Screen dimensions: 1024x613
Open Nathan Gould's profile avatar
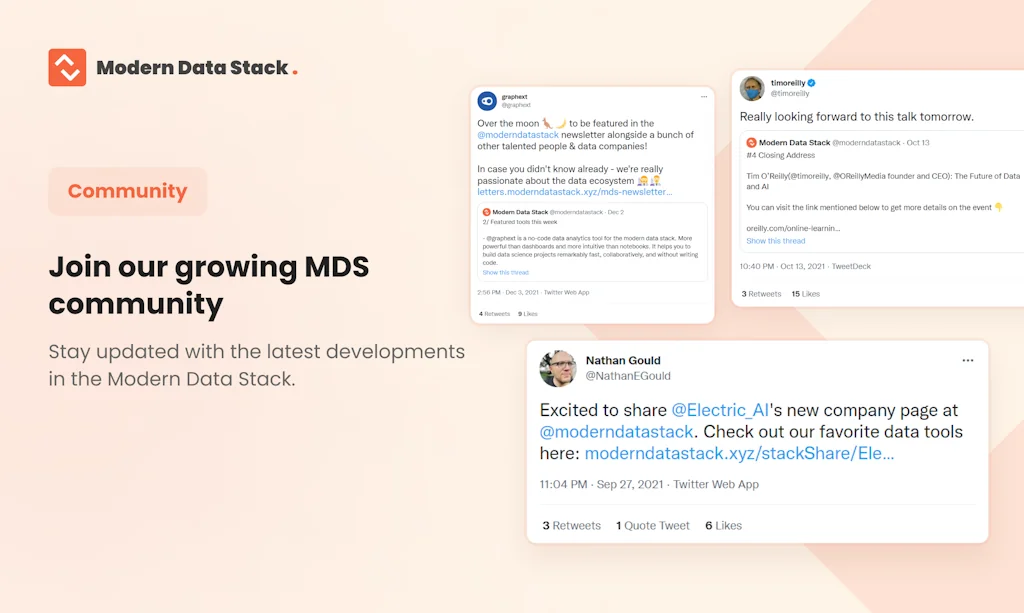click(557, 368)
